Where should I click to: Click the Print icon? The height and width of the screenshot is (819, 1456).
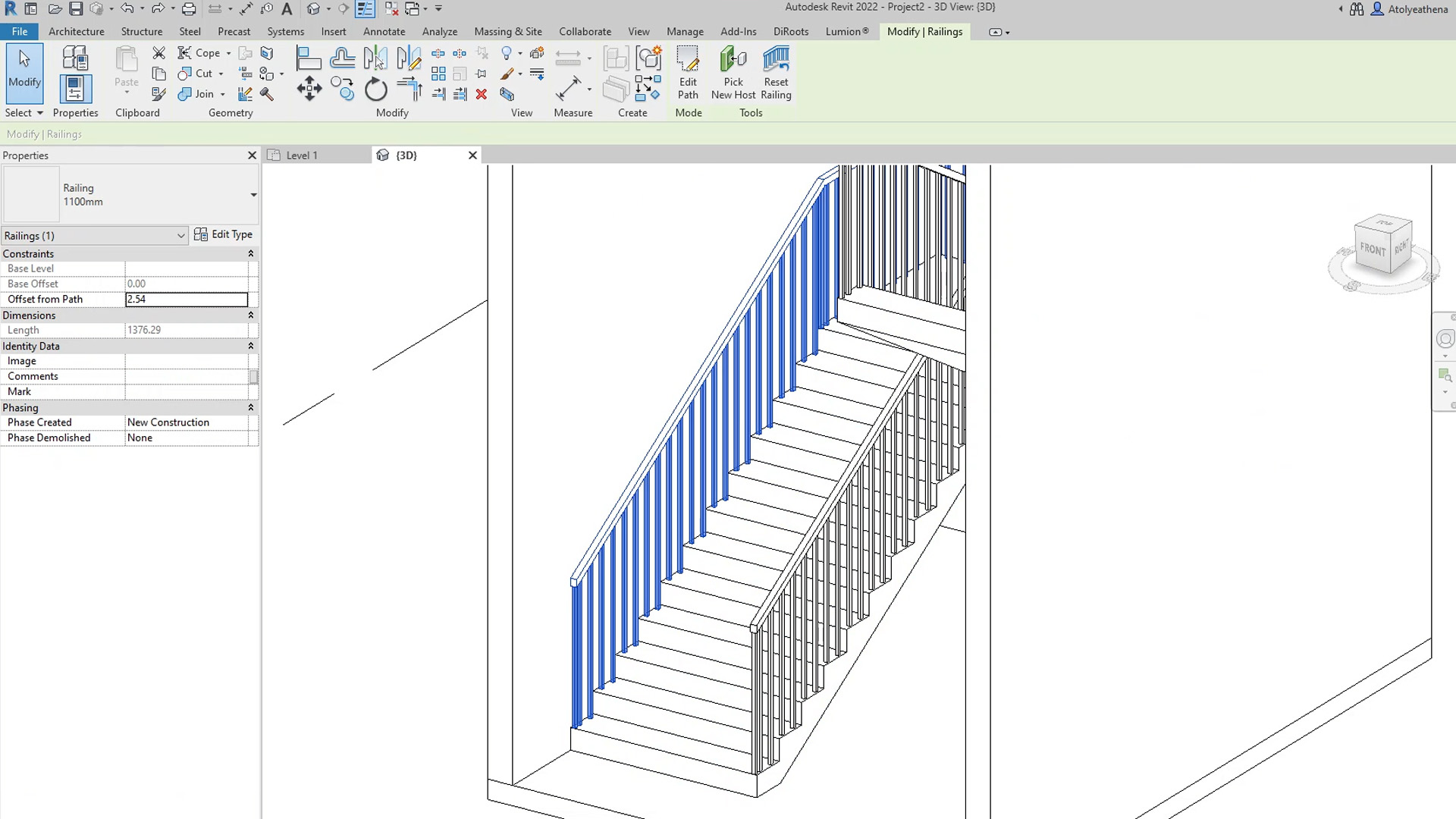click(189, 9)
